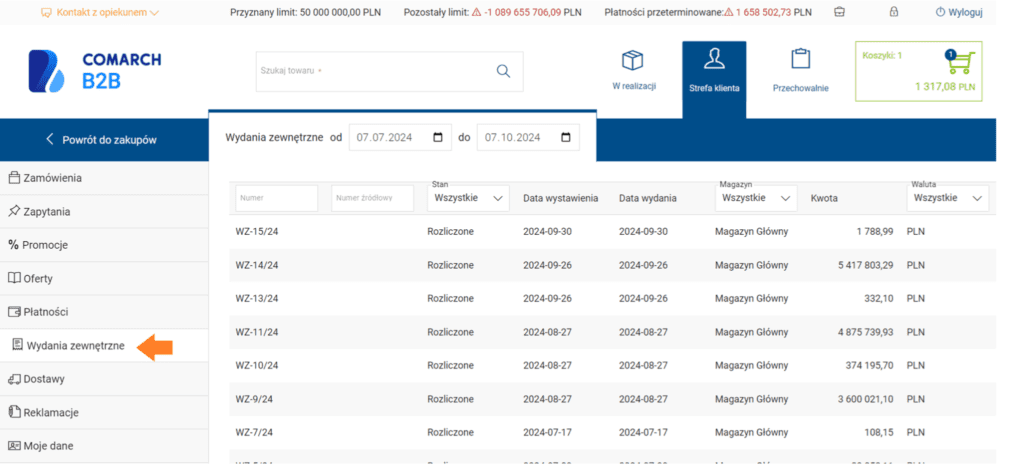The height and width of the screenshot is (475, 1024).
Task: Click Przyznany limit 50 000 000,00 PLN
Action: (x=306, y=12)
